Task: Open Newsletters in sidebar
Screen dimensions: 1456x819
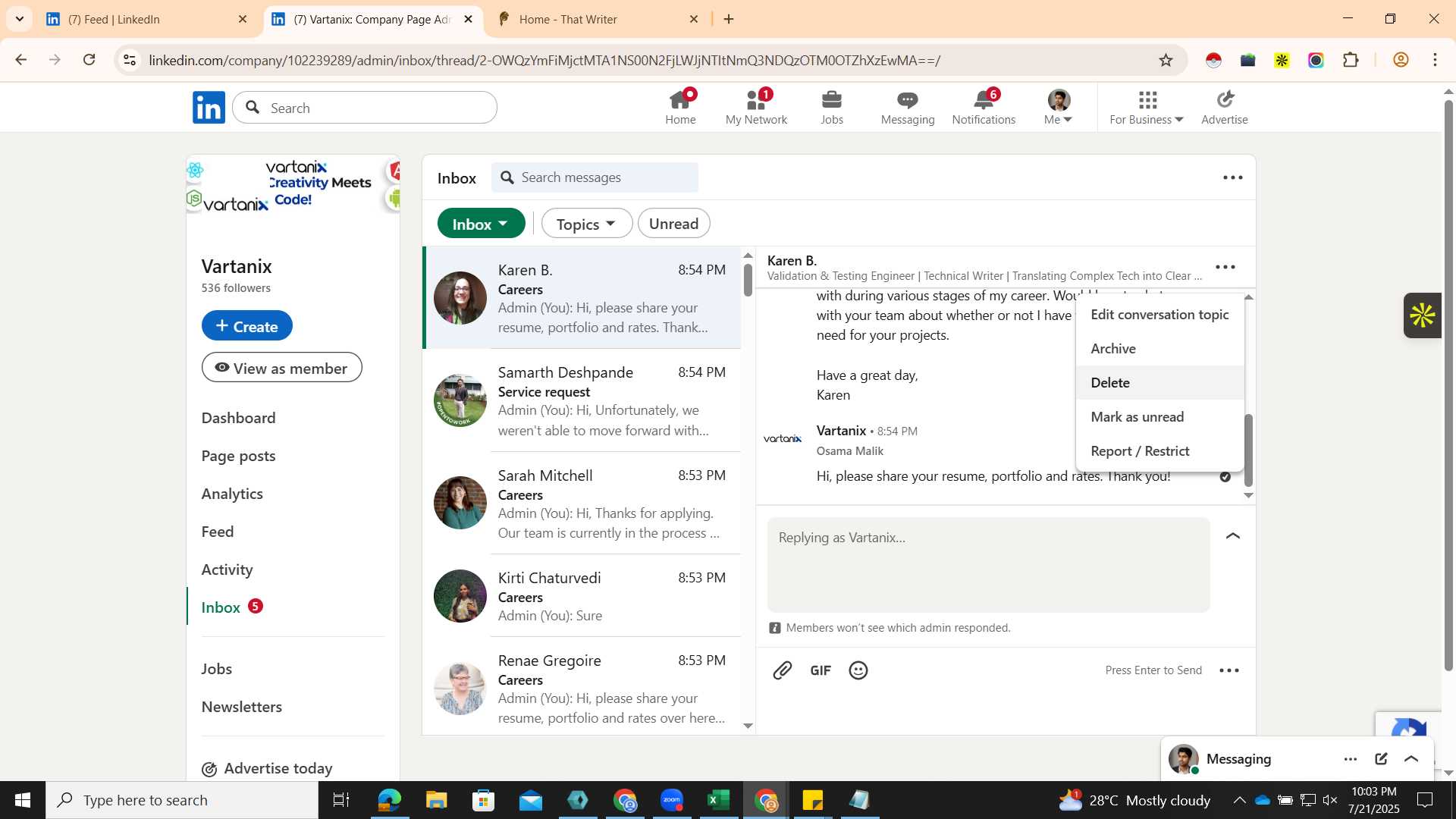Action: click(241, 707)
